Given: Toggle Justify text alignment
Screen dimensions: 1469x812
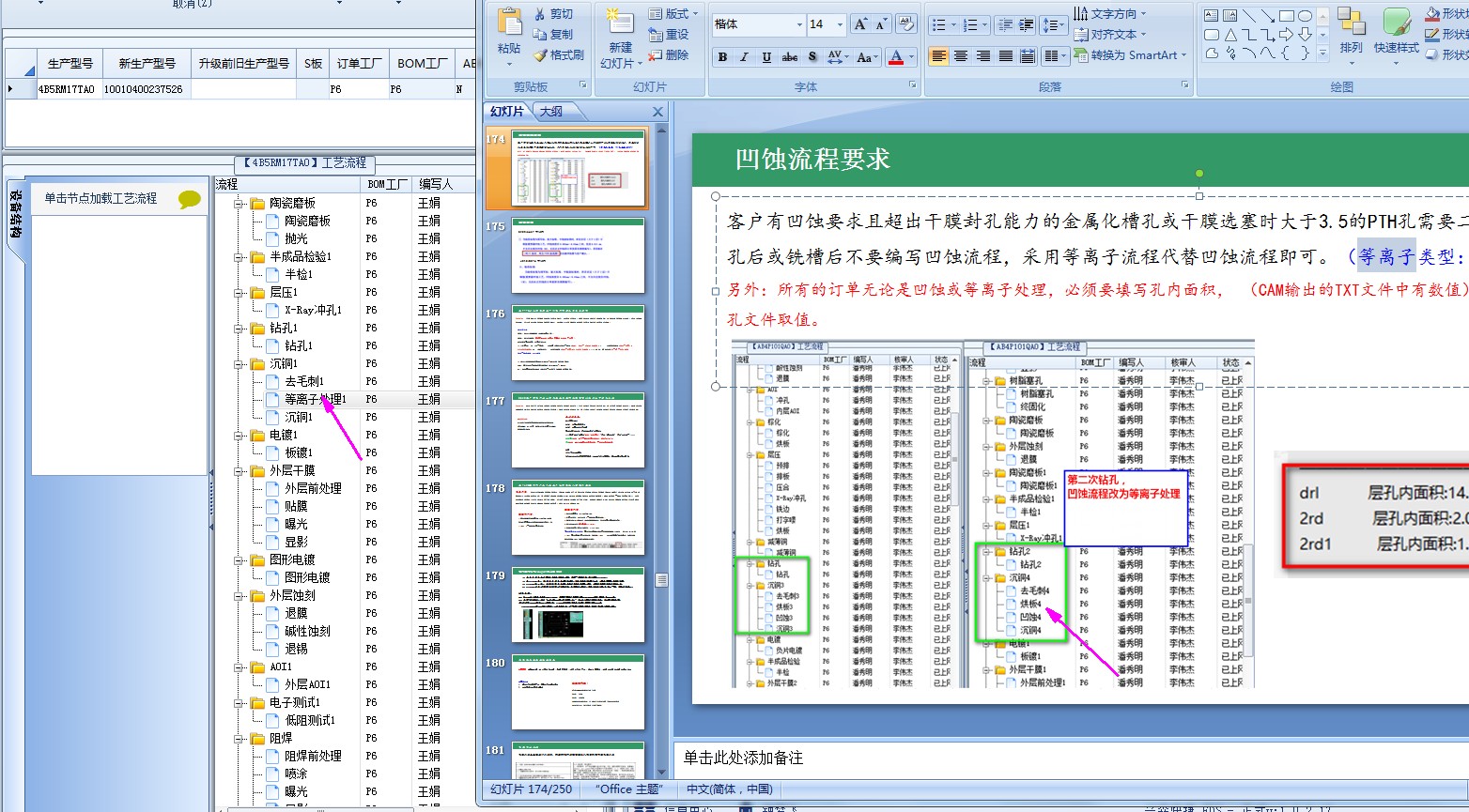Looking at the screenshot, I should click(x=1006, y=56).
